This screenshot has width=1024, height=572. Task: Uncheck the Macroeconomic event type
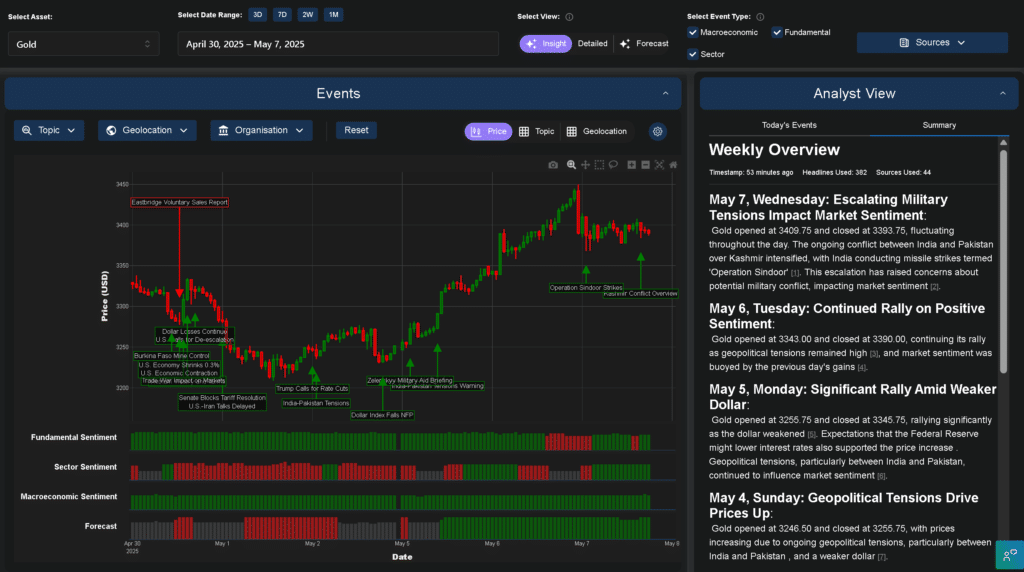(693, 32)
